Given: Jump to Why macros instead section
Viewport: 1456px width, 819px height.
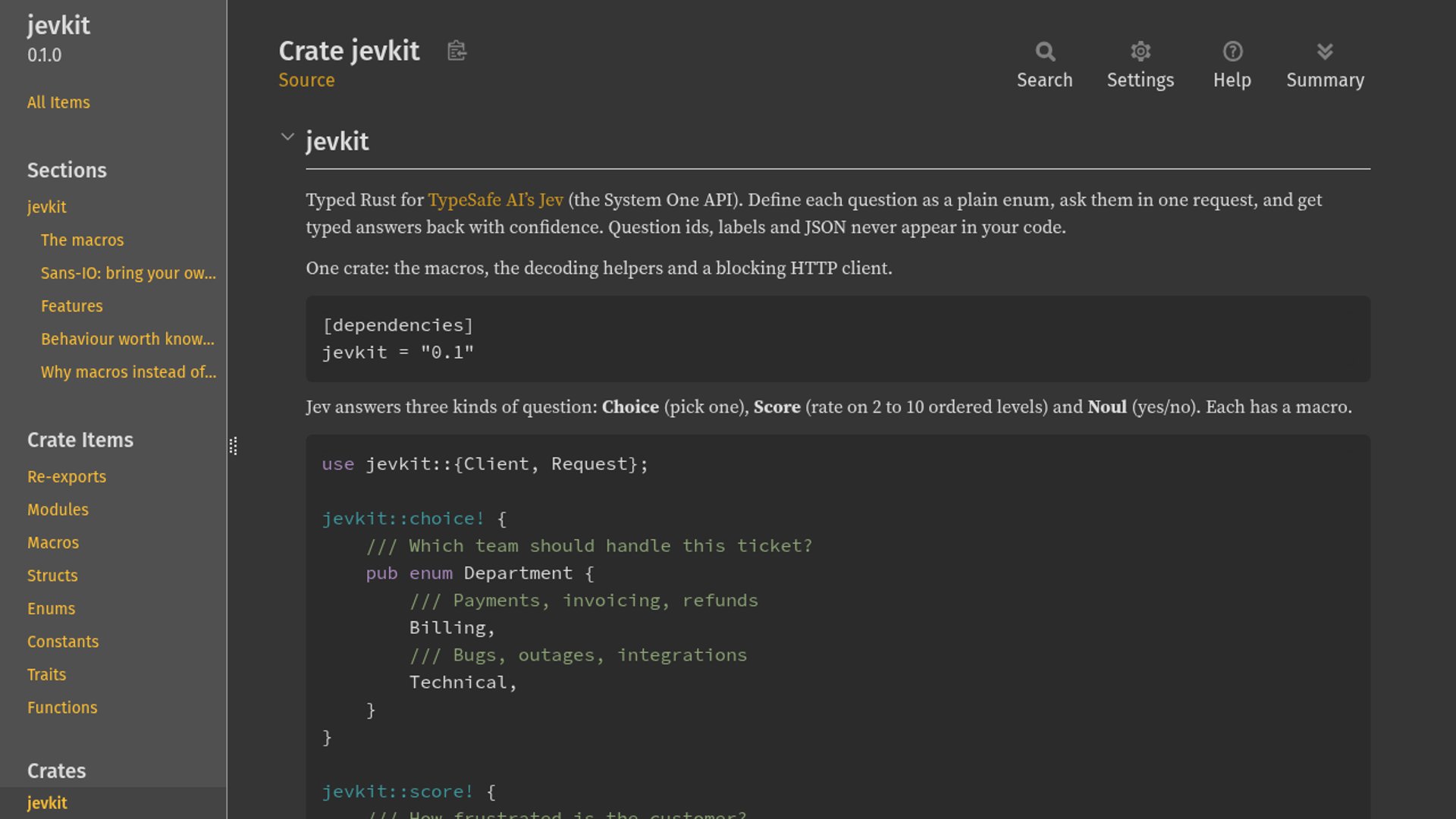Looking at the screenshot, I should click(128, 372).
